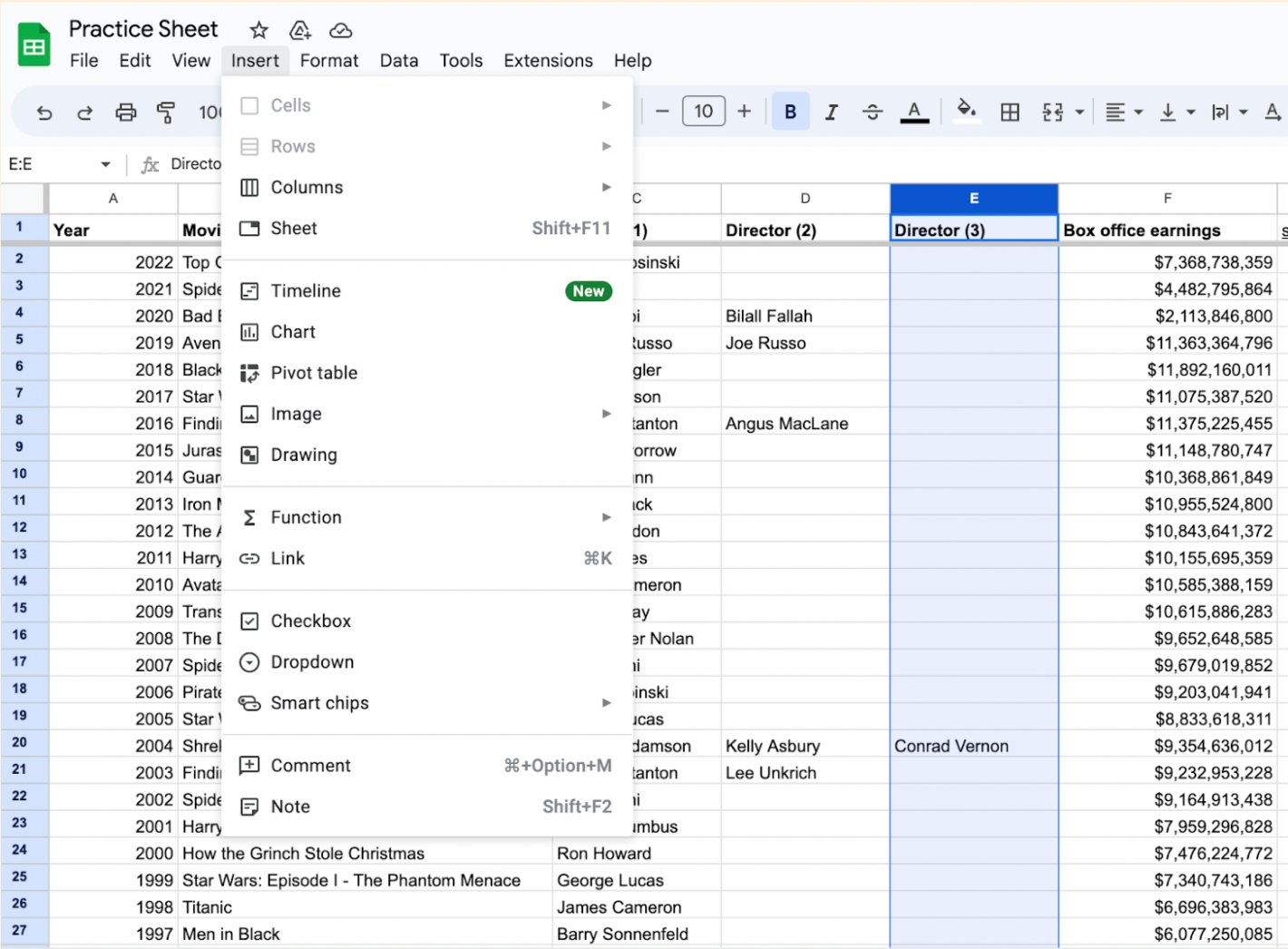Decrease font size with minus button
The width and height of the screenshot is (1288, 949).
(x=662, y=111)
